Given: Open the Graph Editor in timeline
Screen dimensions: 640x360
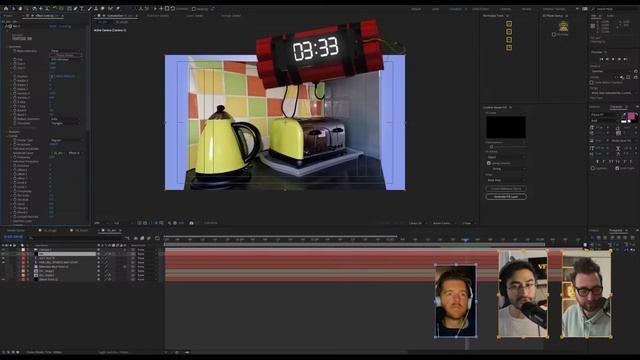Looking at the screenshot, I should [157, 238].
